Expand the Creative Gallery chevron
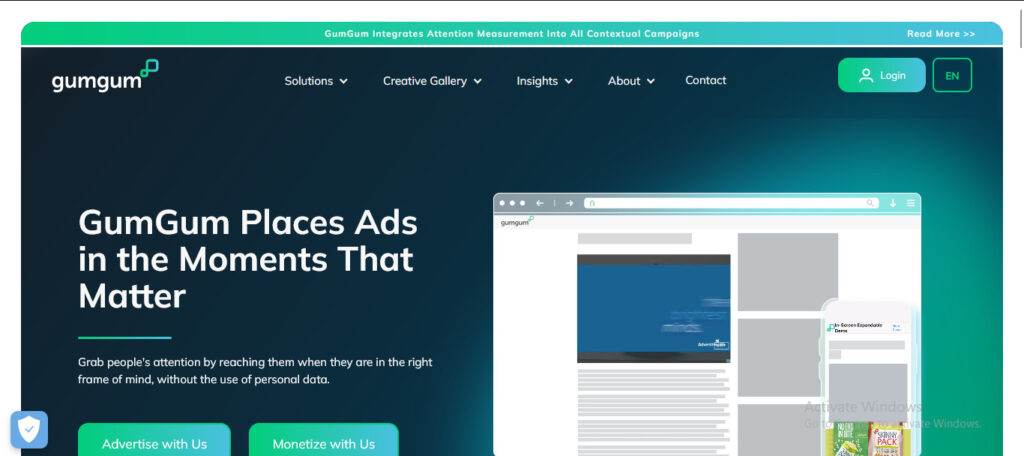 click(x=477, y=82)
